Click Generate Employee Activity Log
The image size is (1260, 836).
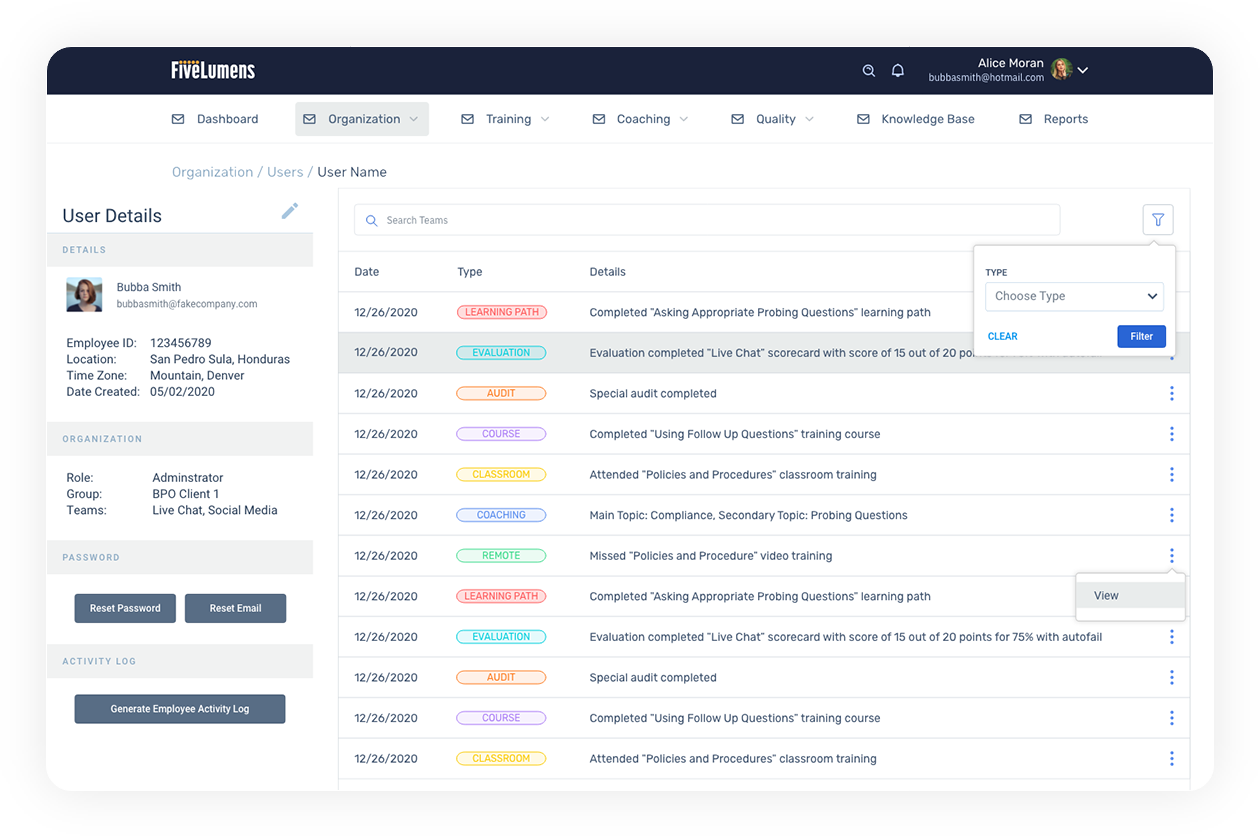[180, 709]
